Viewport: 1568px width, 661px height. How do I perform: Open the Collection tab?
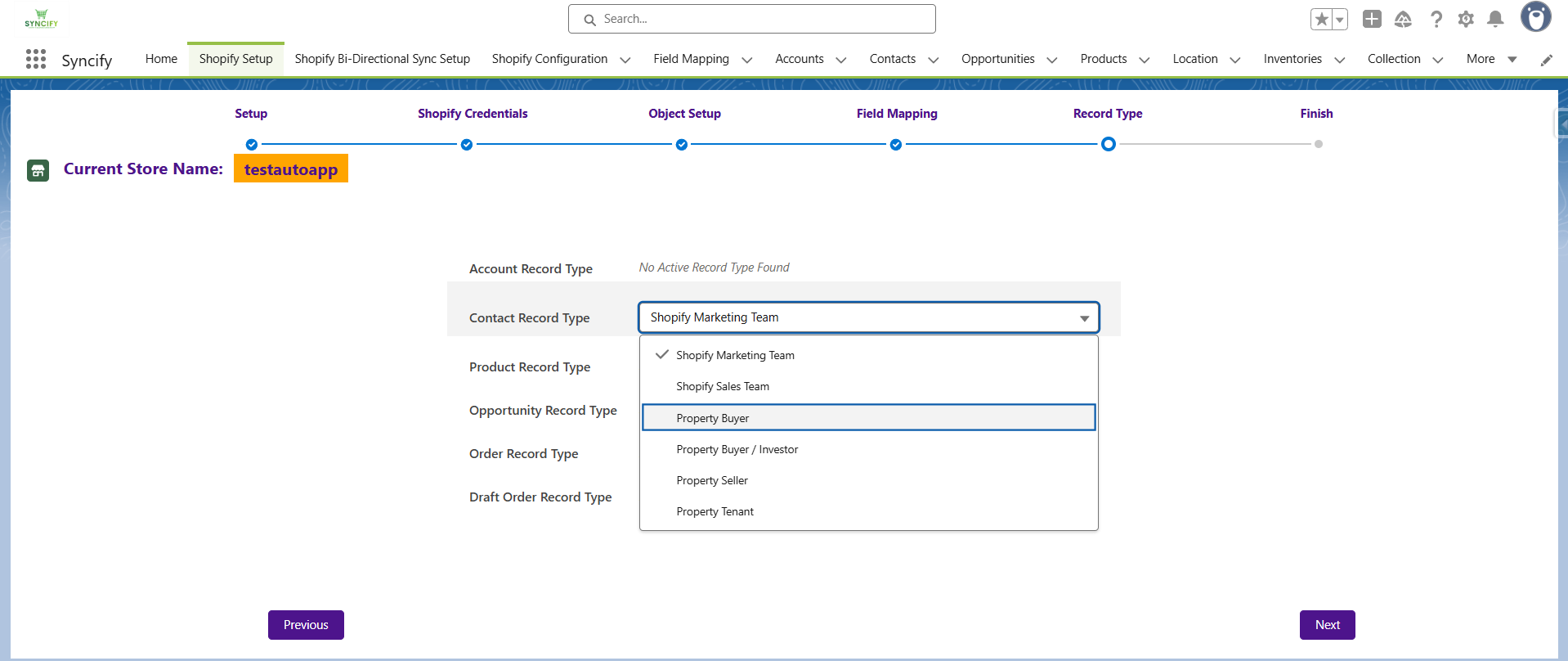click(x=1394, y=59)
